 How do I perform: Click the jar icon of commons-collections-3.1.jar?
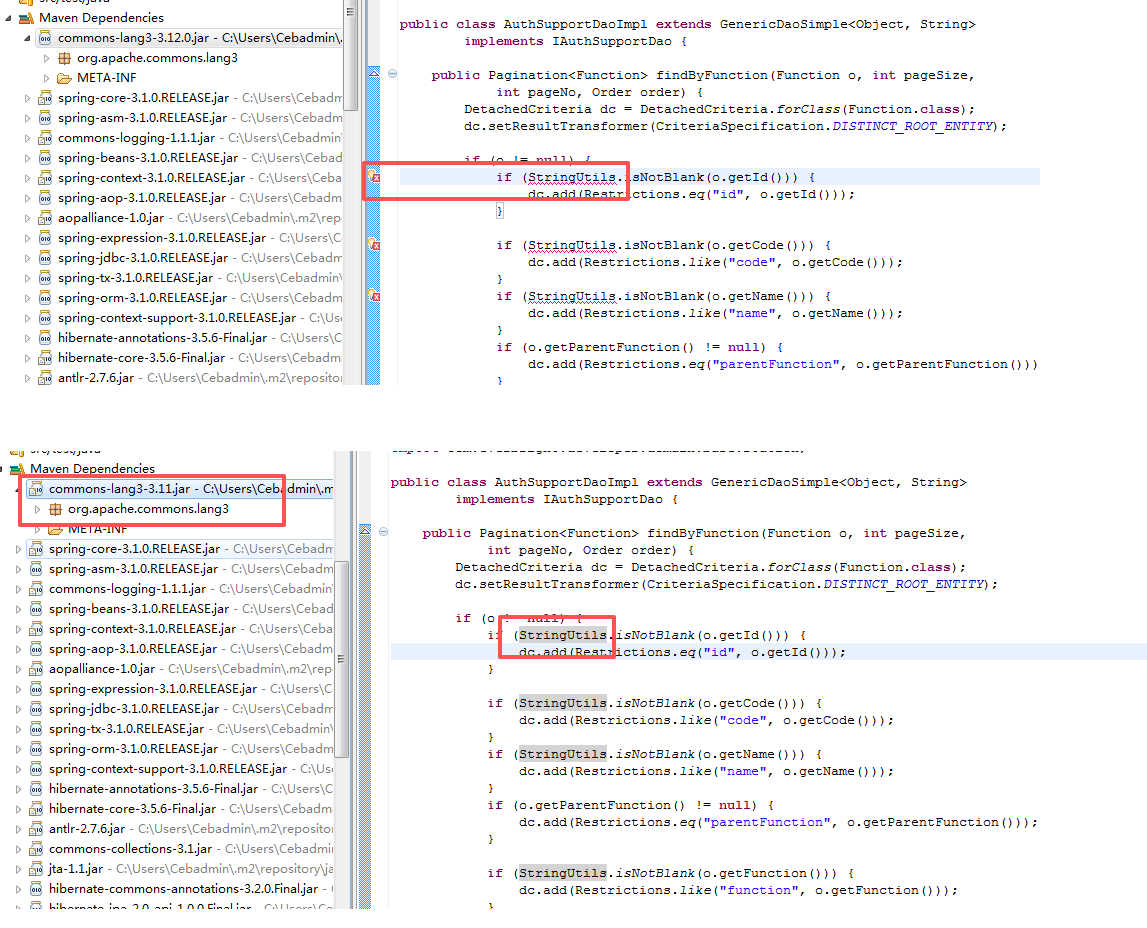(x=36, y=849)
